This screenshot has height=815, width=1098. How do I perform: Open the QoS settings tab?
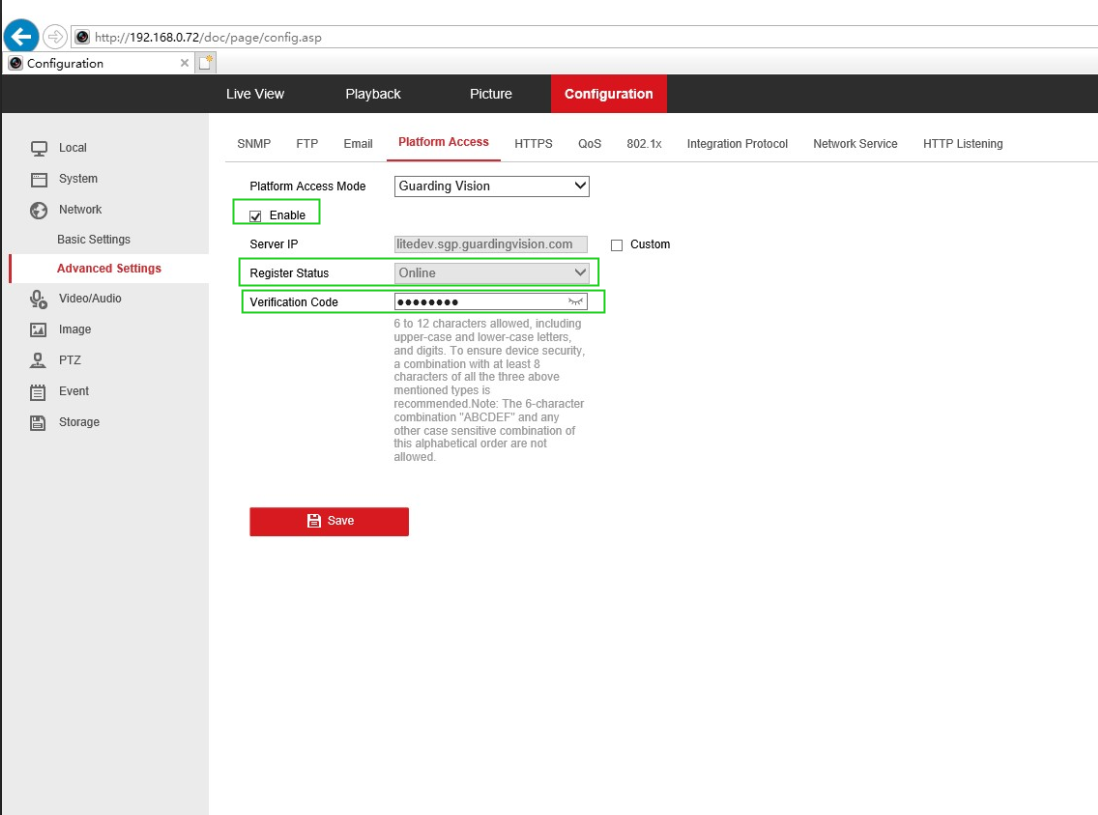[x=590, y=144]
